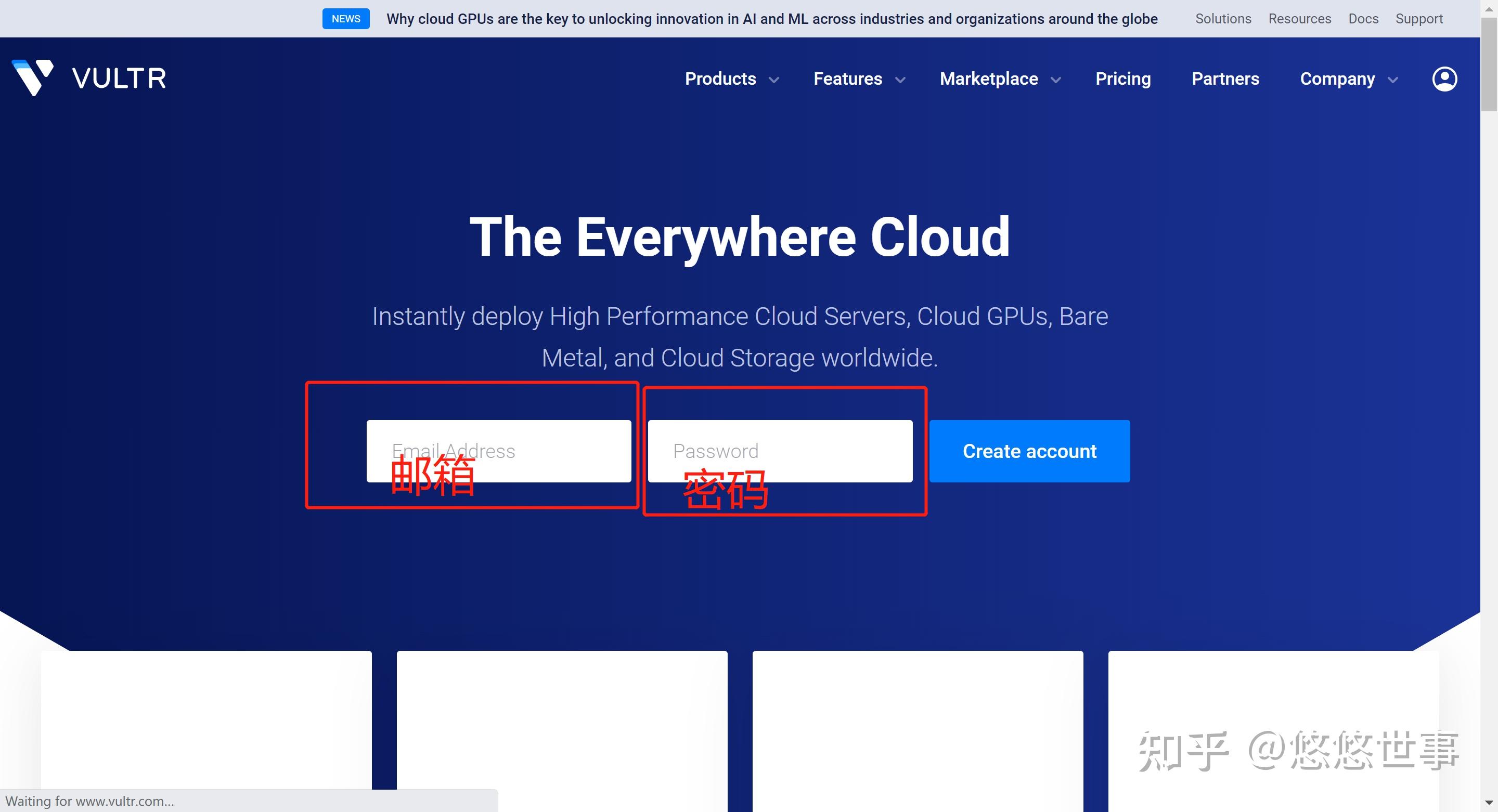Click the vertical scrollbar thumb

pyautogui.click(x=1489, y=64)
